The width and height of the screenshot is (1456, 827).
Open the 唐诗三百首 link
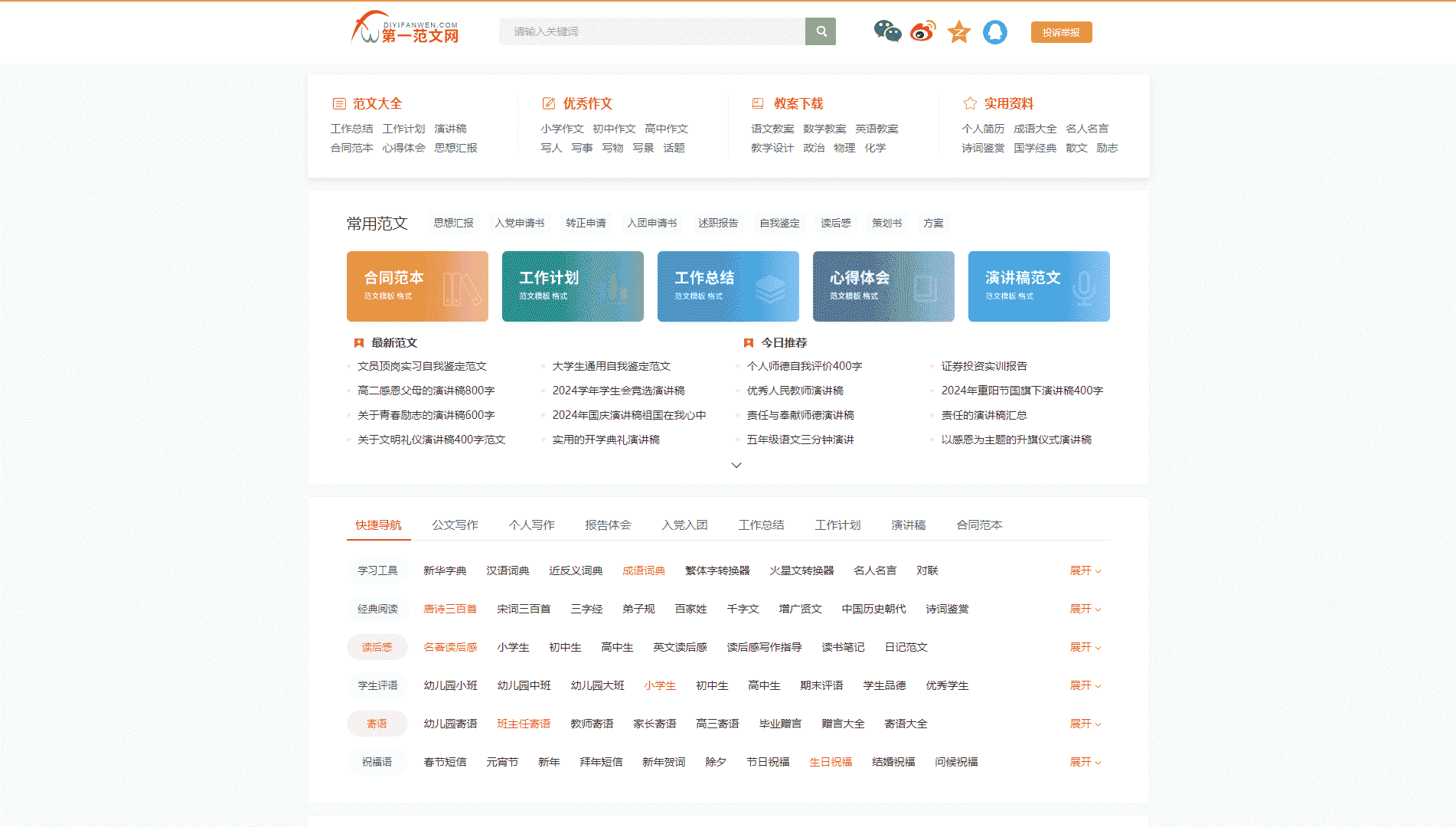tap(450, 609)
